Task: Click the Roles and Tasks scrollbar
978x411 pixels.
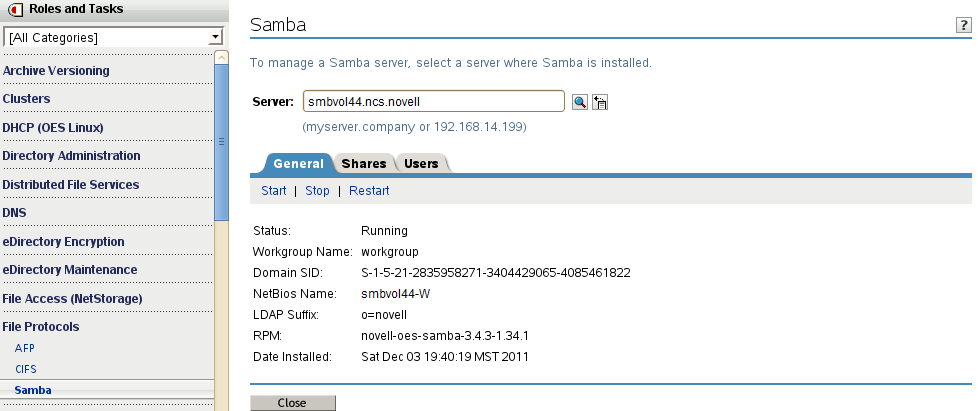Action: tap(221, 140)
